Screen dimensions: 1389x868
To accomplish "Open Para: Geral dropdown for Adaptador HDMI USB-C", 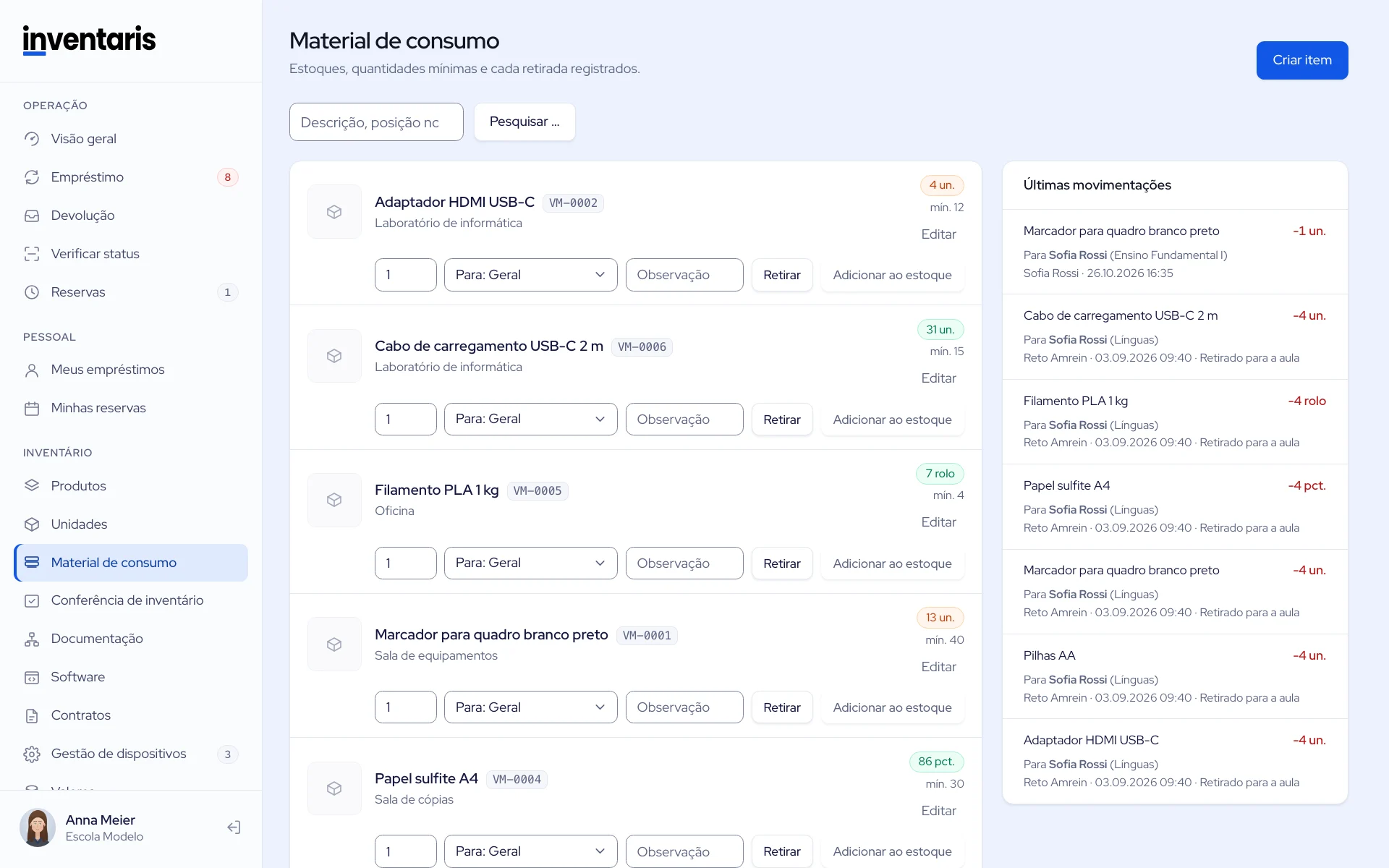I will point(530,275).
